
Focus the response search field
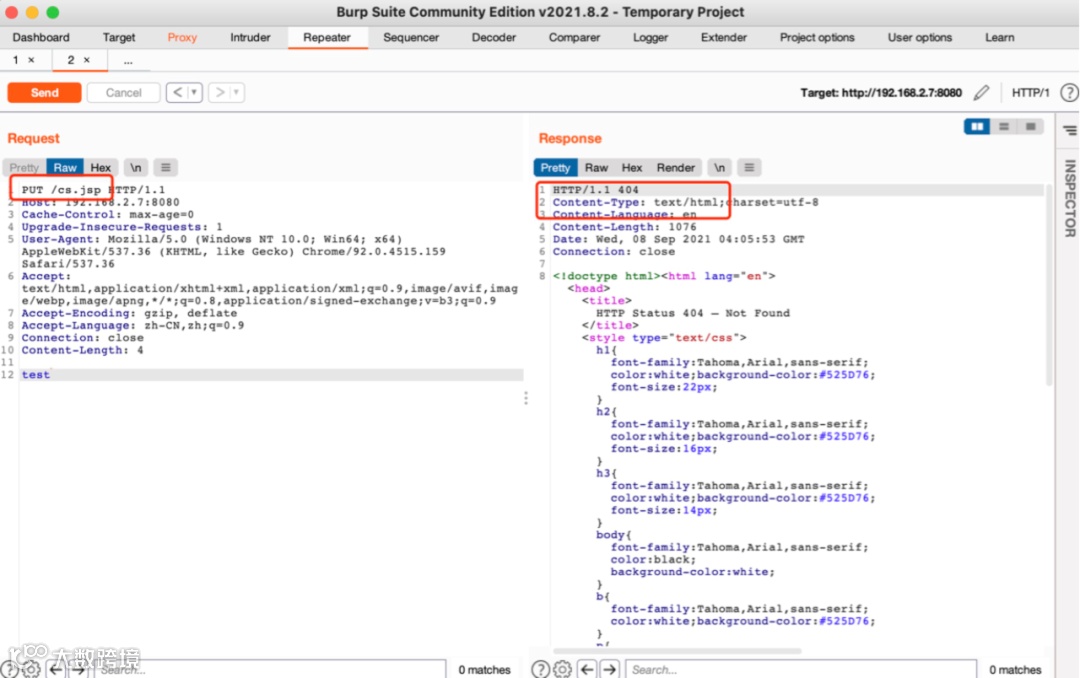coord(801,669)
